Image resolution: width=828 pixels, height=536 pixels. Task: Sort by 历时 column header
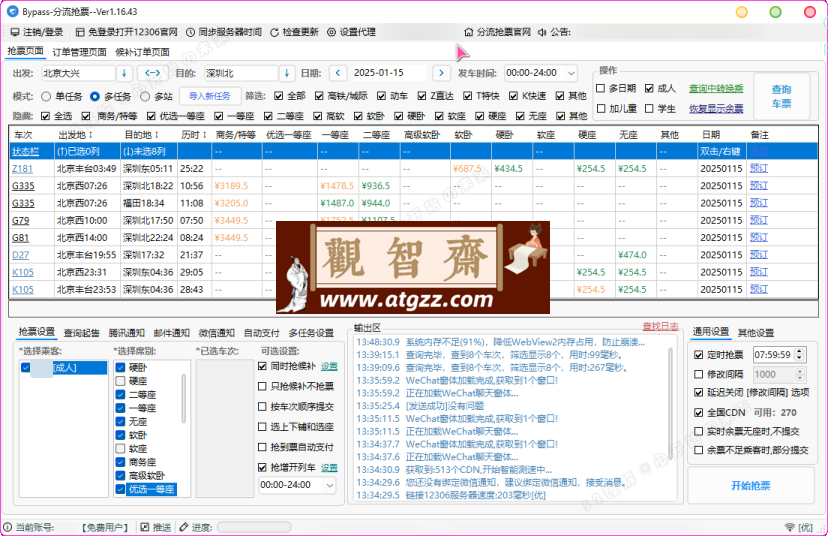194,135
